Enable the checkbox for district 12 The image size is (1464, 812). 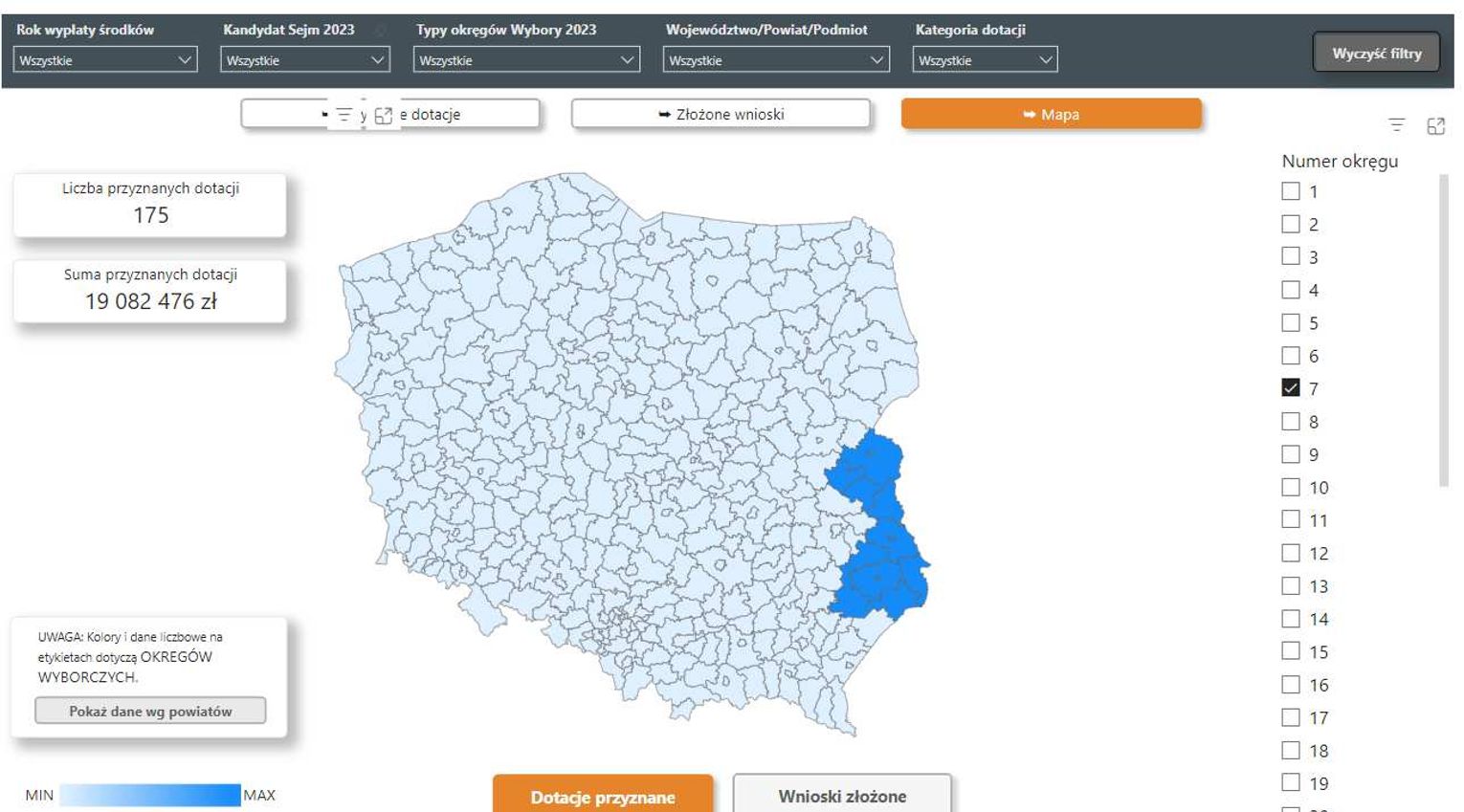1291,553
